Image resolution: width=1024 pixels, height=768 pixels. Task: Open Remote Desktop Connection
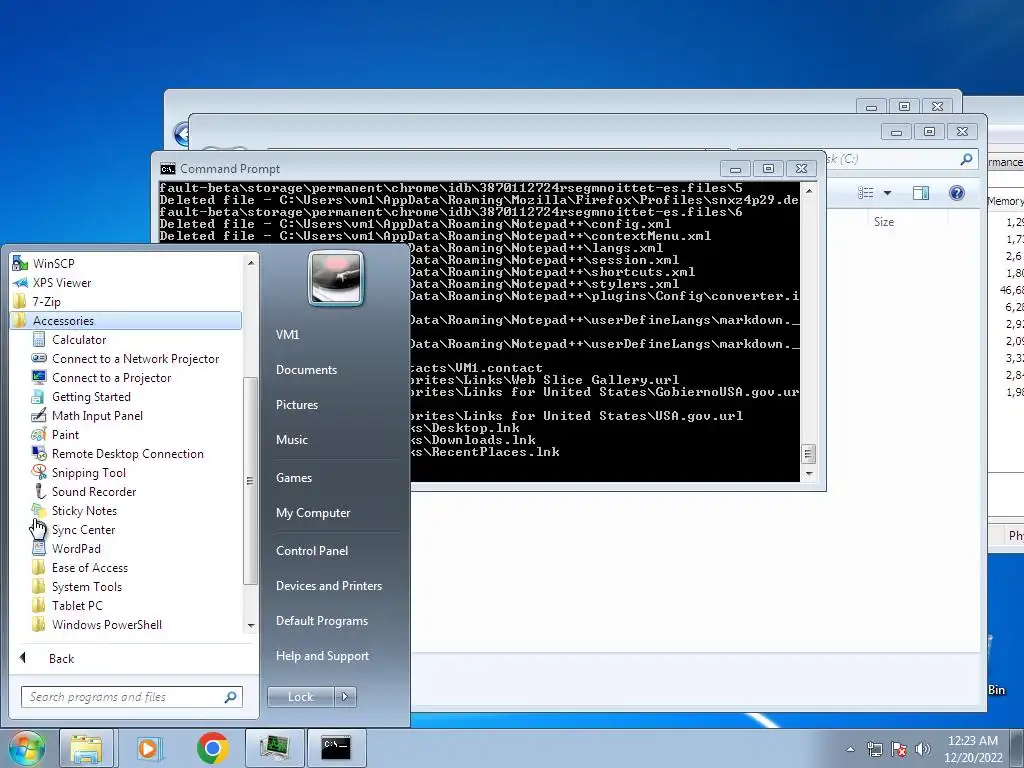click(x=127, y=453)
